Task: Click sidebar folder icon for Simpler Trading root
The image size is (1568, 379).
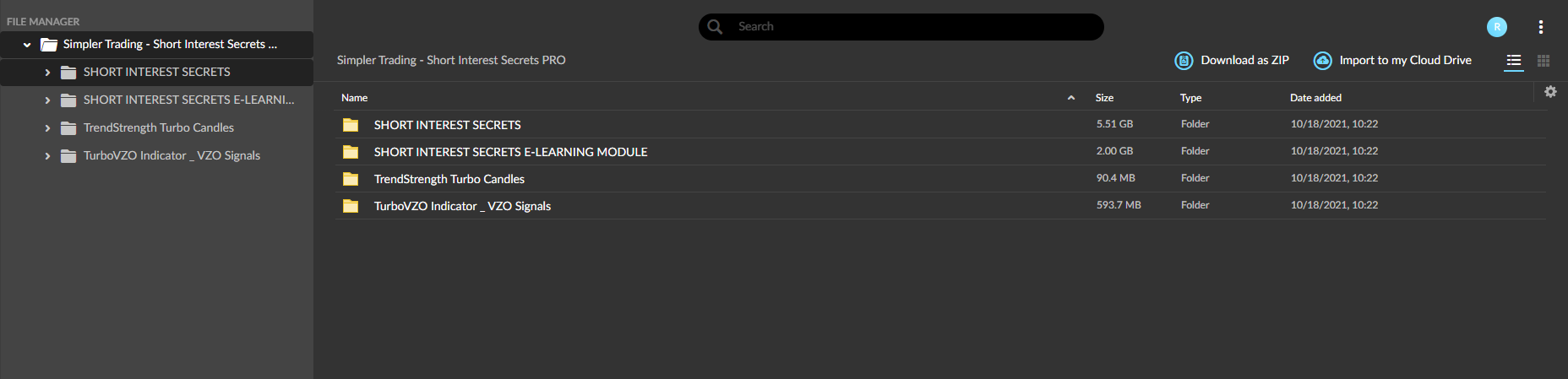Action: (x=49, y=45)
